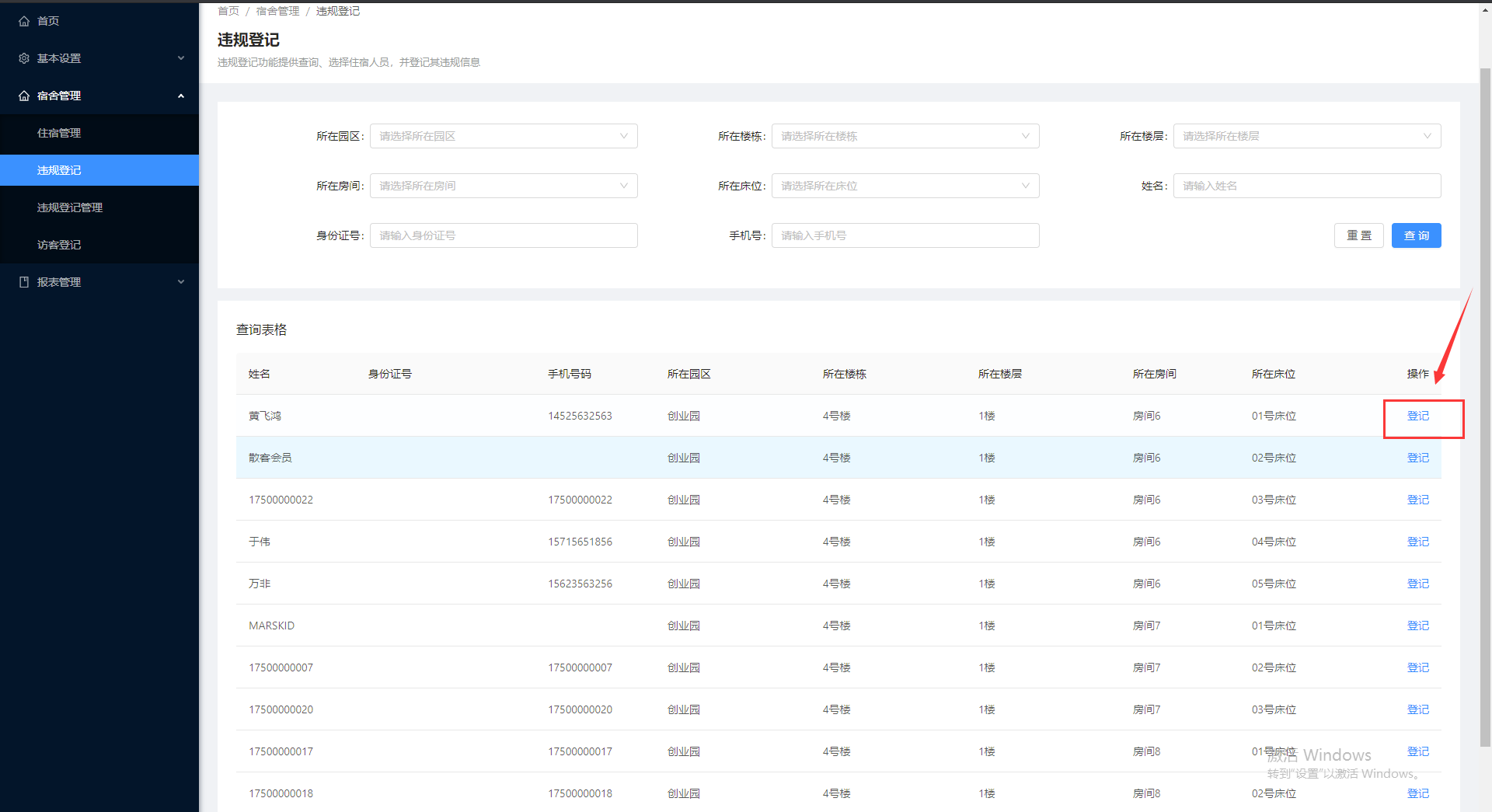
Task: Click the 所在床位 column header
Action: (1274, 374)
